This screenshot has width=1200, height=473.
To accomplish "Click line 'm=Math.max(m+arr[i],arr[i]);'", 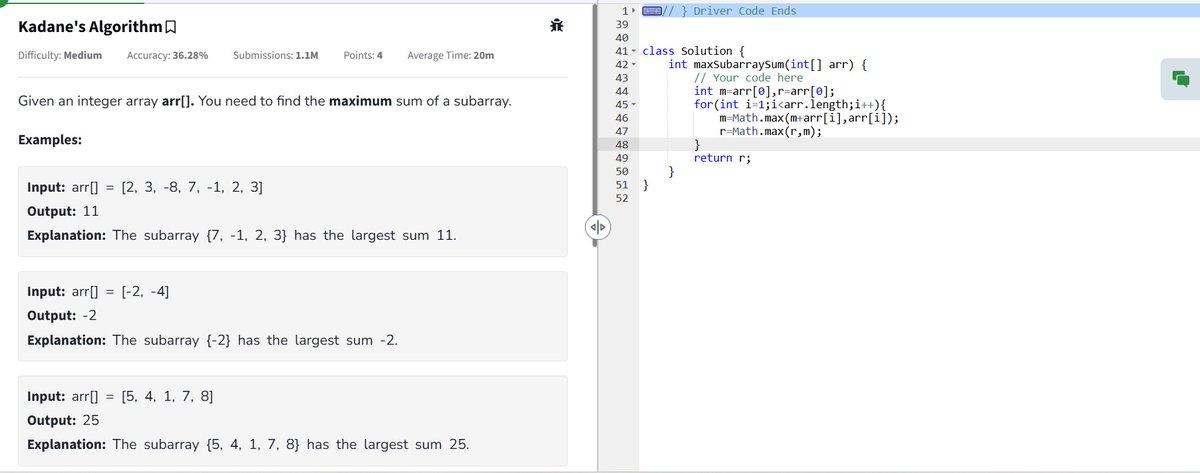I will 808,118.
